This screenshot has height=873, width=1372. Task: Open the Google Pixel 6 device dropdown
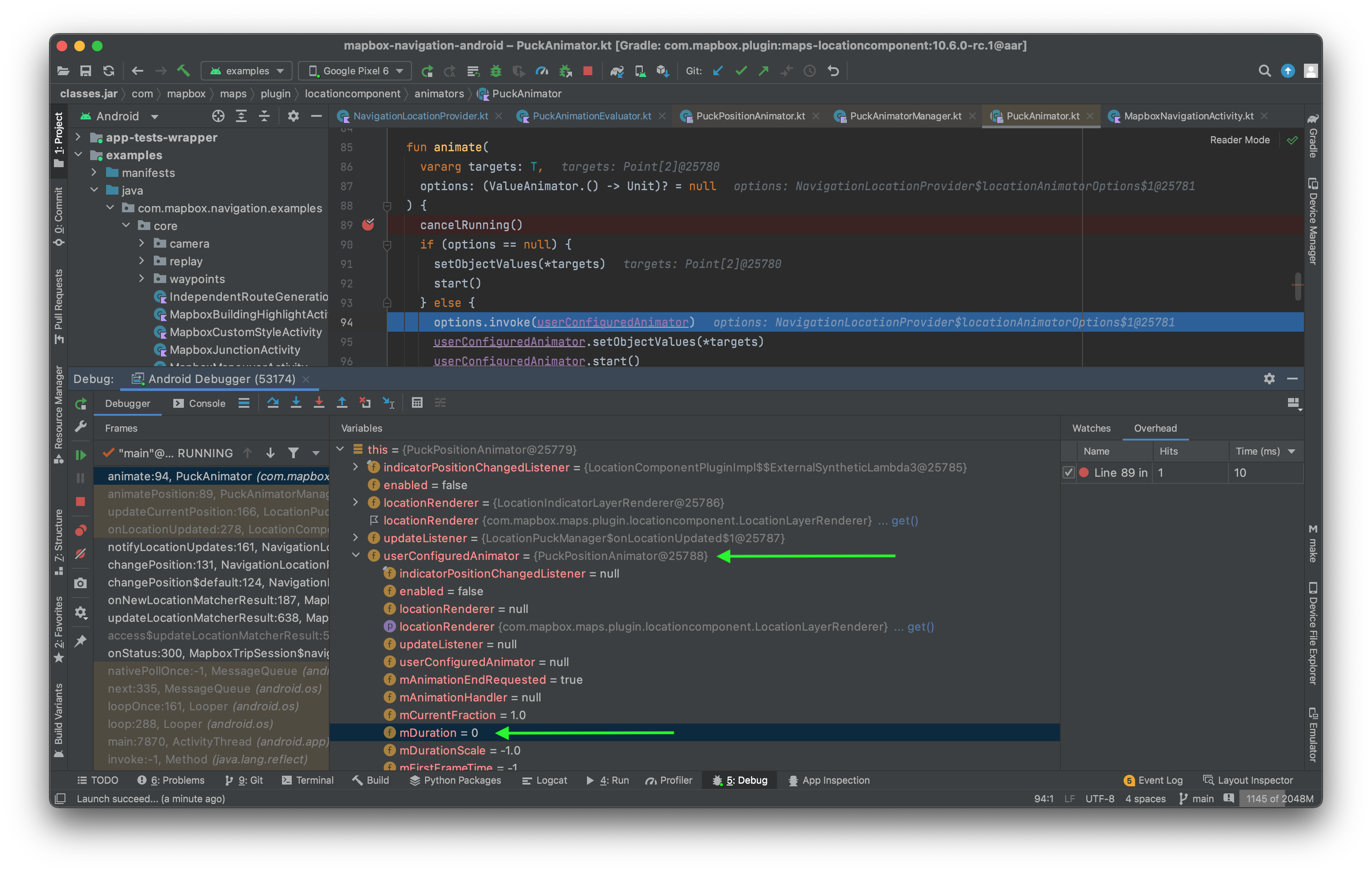pos(355,71)
